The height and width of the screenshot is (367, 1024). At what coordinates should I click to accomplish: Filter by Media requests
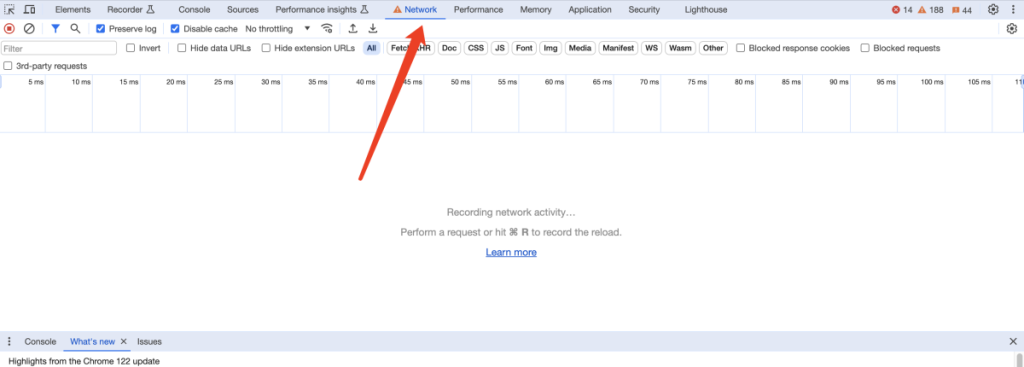(x=580, y=48)
